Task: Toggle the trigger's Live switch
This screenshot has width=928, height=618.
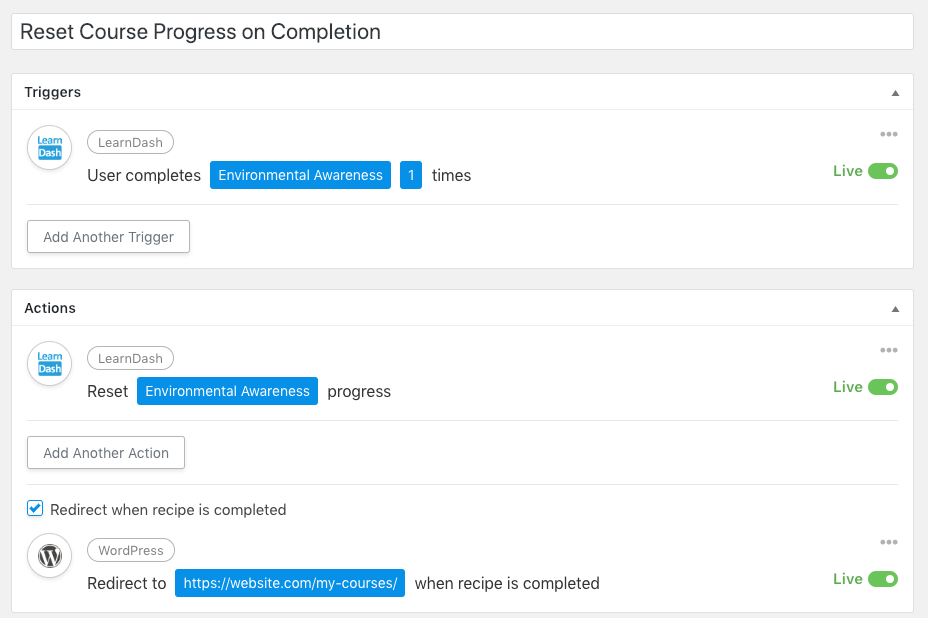Action: click(883, 171)
